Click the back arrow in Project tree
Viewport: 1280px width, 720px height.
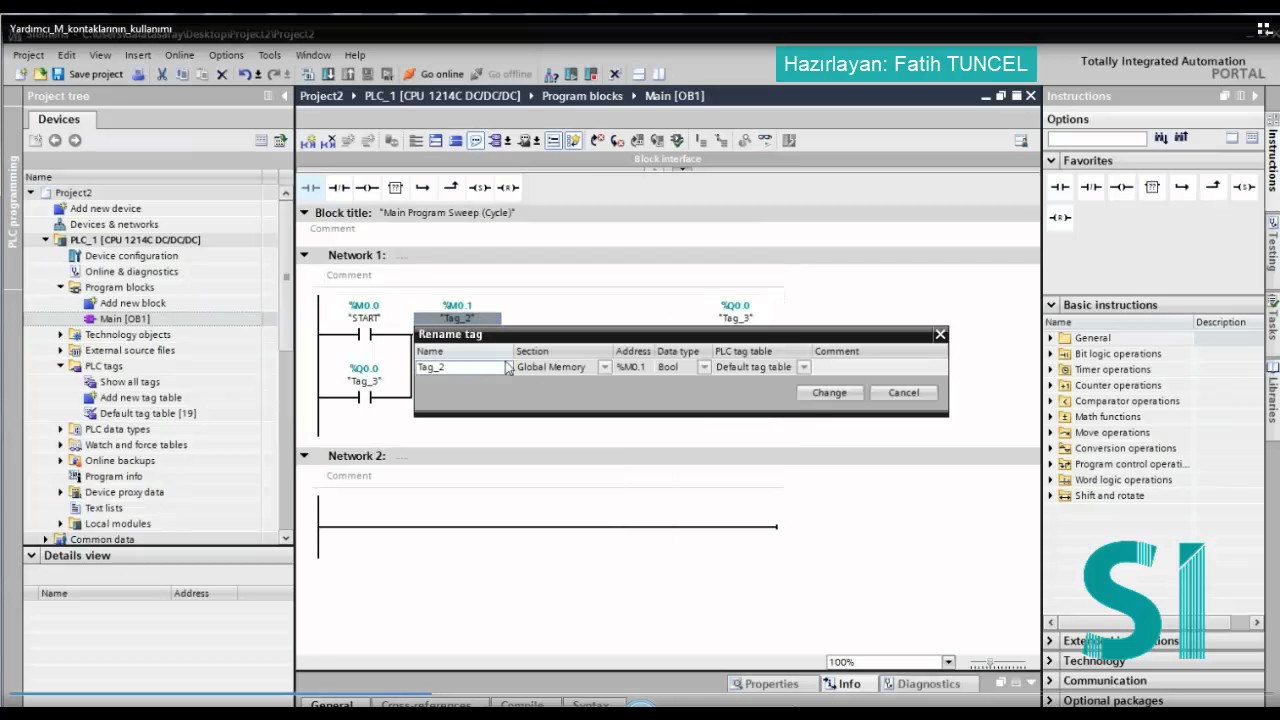(55, 141)
